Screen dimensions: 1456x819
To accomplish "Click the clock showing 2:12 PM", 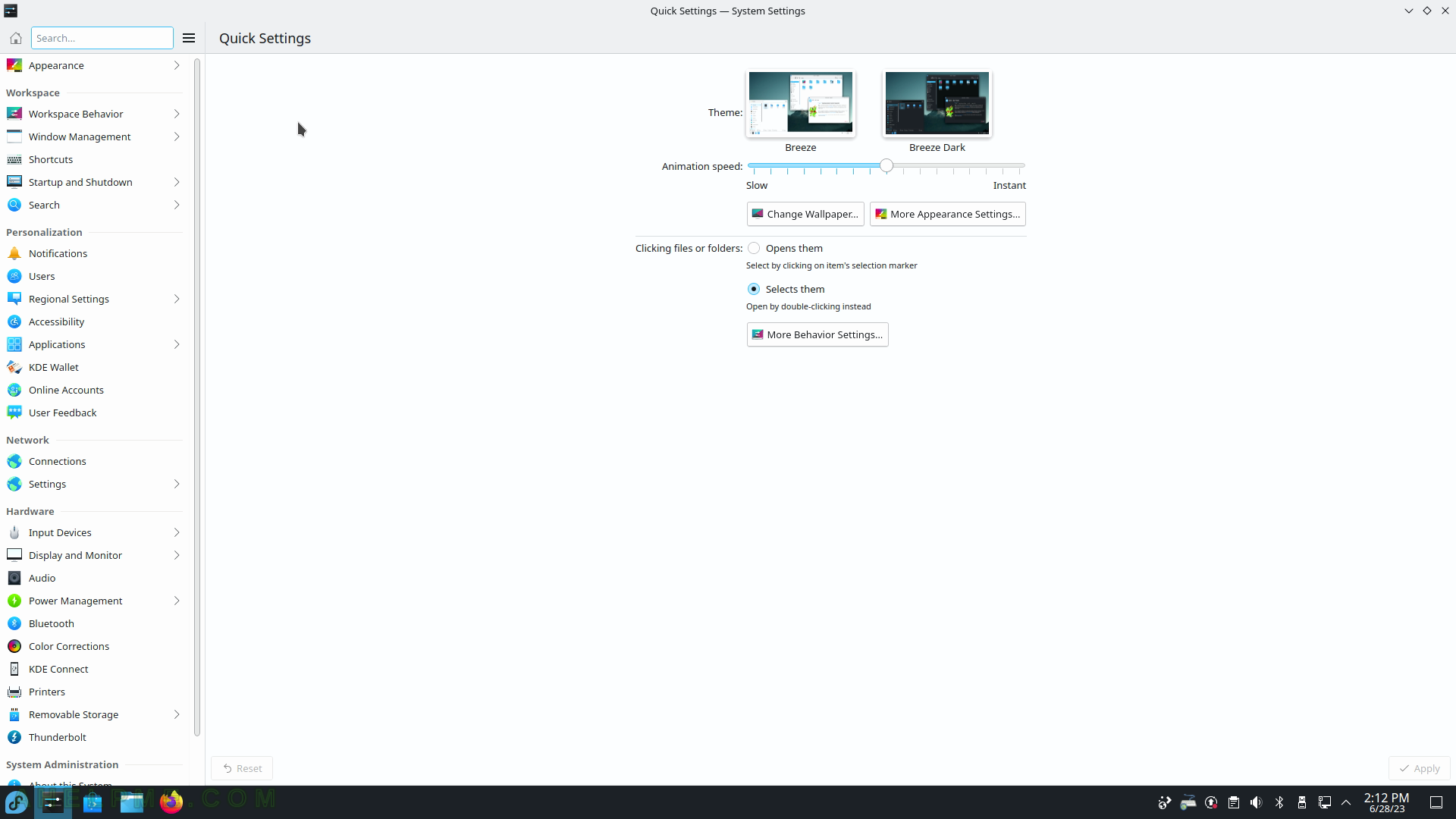I will 1387,798.
